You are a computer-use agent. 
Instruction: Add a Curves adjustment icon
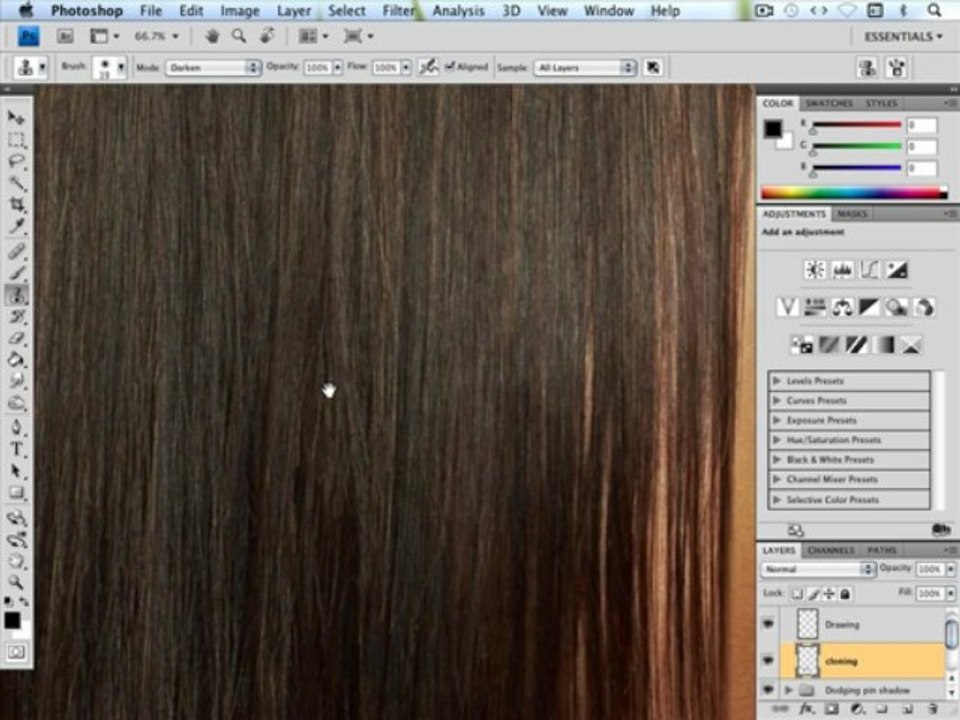(x=869, y=270)
